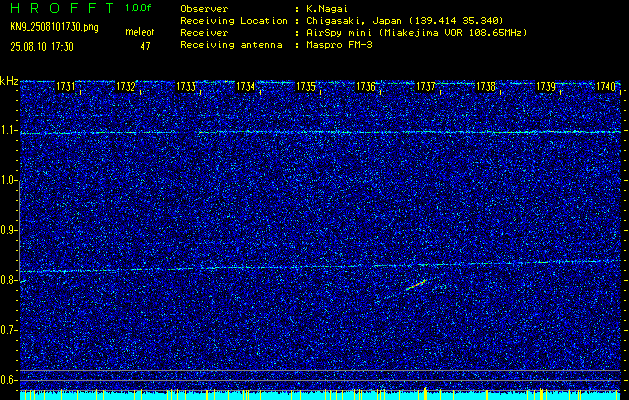Screen dimensions: 629x400
Task: Select the observer name K.Nagai
Action: pos(327,8)
